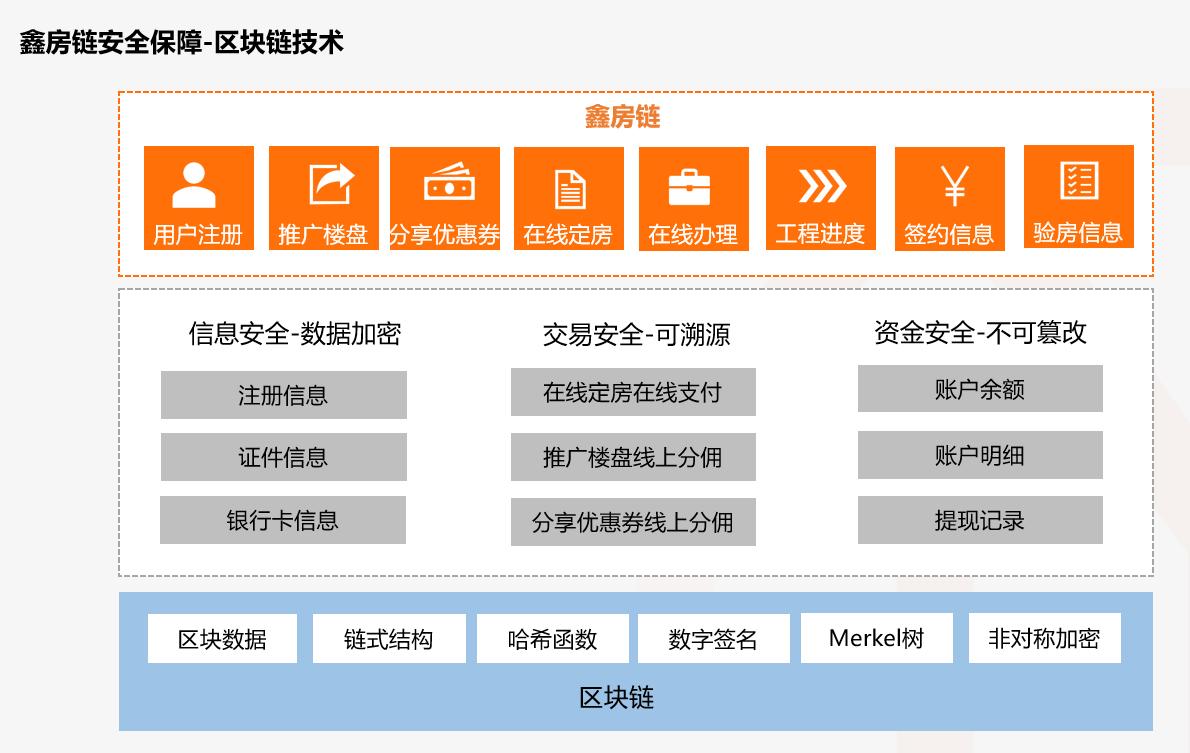
Task: Click the 在线定房 document icon
Action: pos(570,189)
